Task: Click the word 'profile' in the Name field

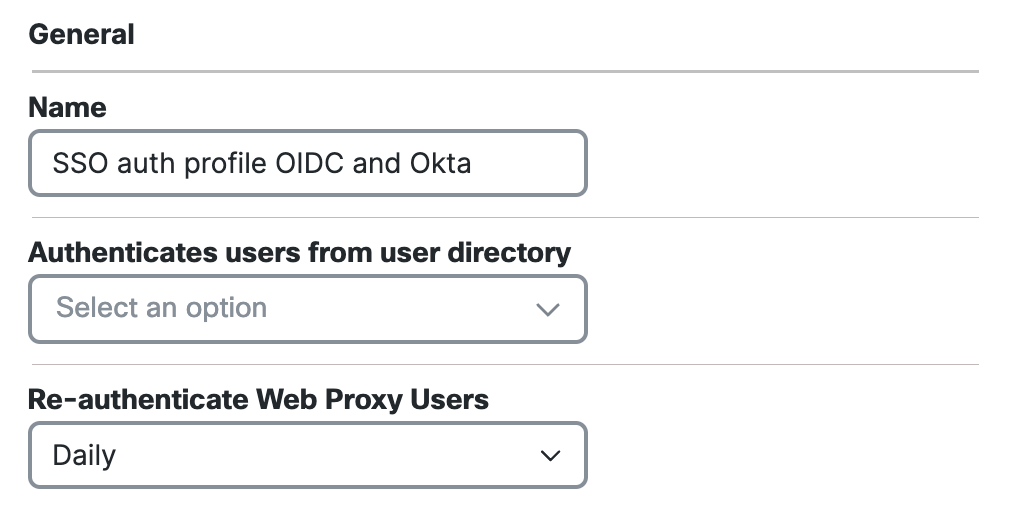Action: pos(225,165)
